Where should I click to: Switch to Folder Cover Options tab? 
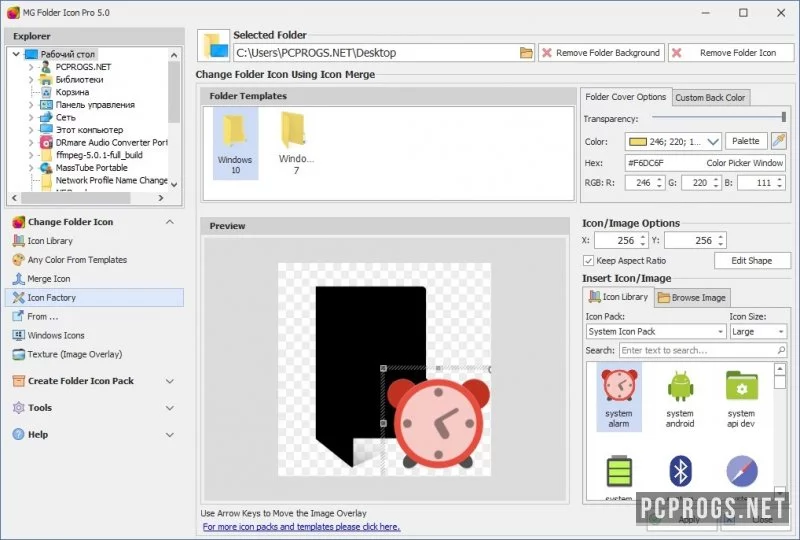tap(626, 97)
